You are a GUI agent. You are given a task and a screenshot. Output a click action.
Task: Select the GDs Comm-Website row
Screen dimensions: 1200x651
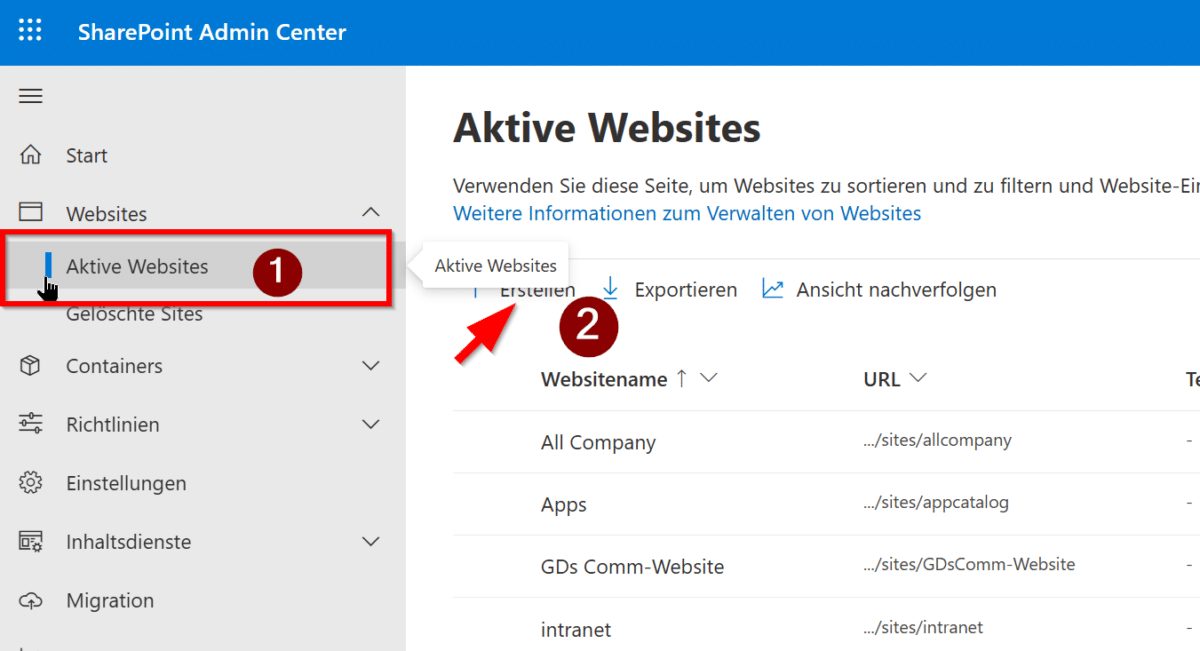coord(632,567)
